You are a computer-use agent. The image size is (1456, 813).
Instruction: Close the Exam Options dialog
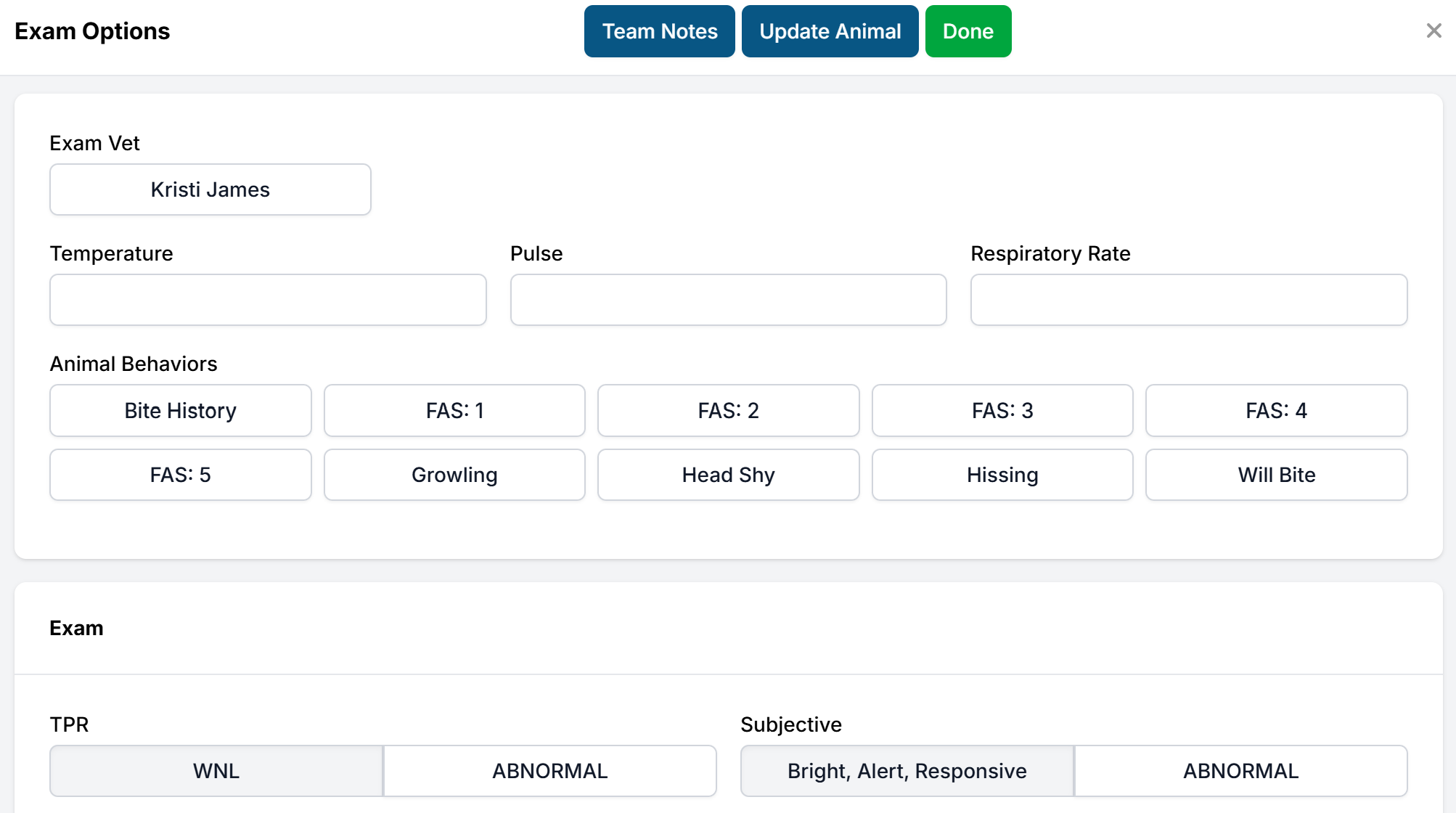[x=1433, y=30]
